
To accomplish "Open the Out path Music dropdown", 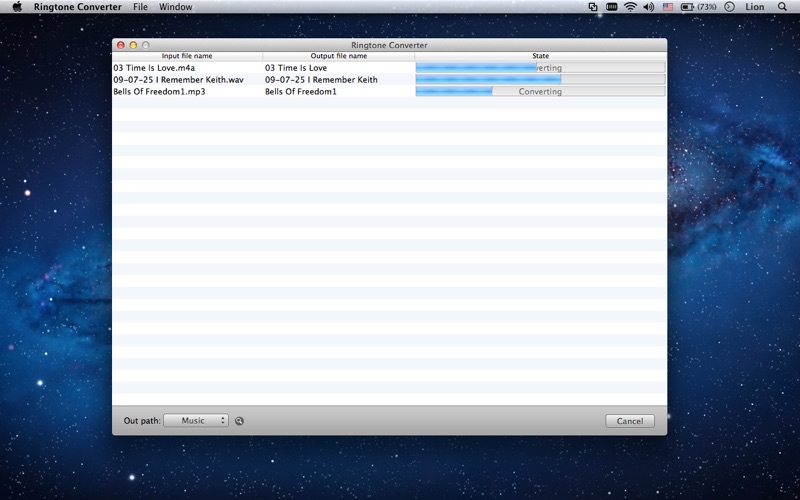I will (196, 420).
